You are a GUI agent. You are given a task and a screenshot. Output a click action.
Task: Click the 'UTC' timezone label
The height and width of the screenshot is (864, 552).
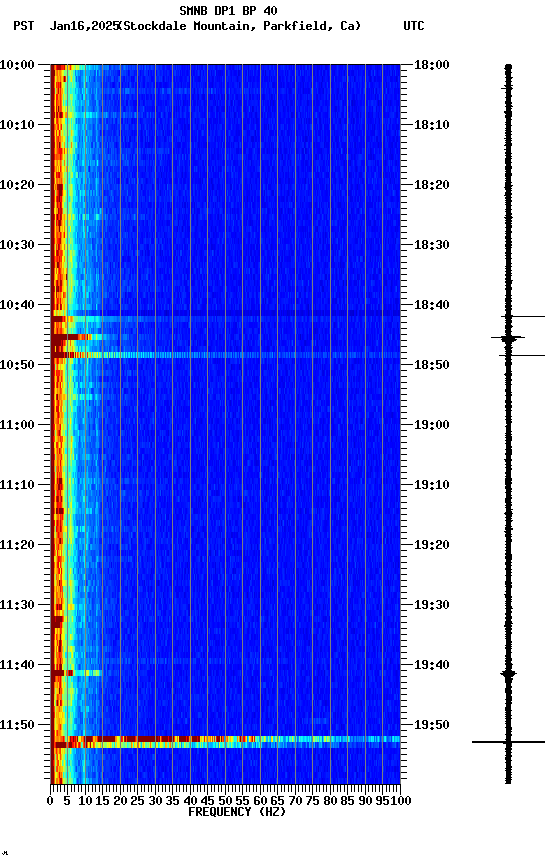414,26
